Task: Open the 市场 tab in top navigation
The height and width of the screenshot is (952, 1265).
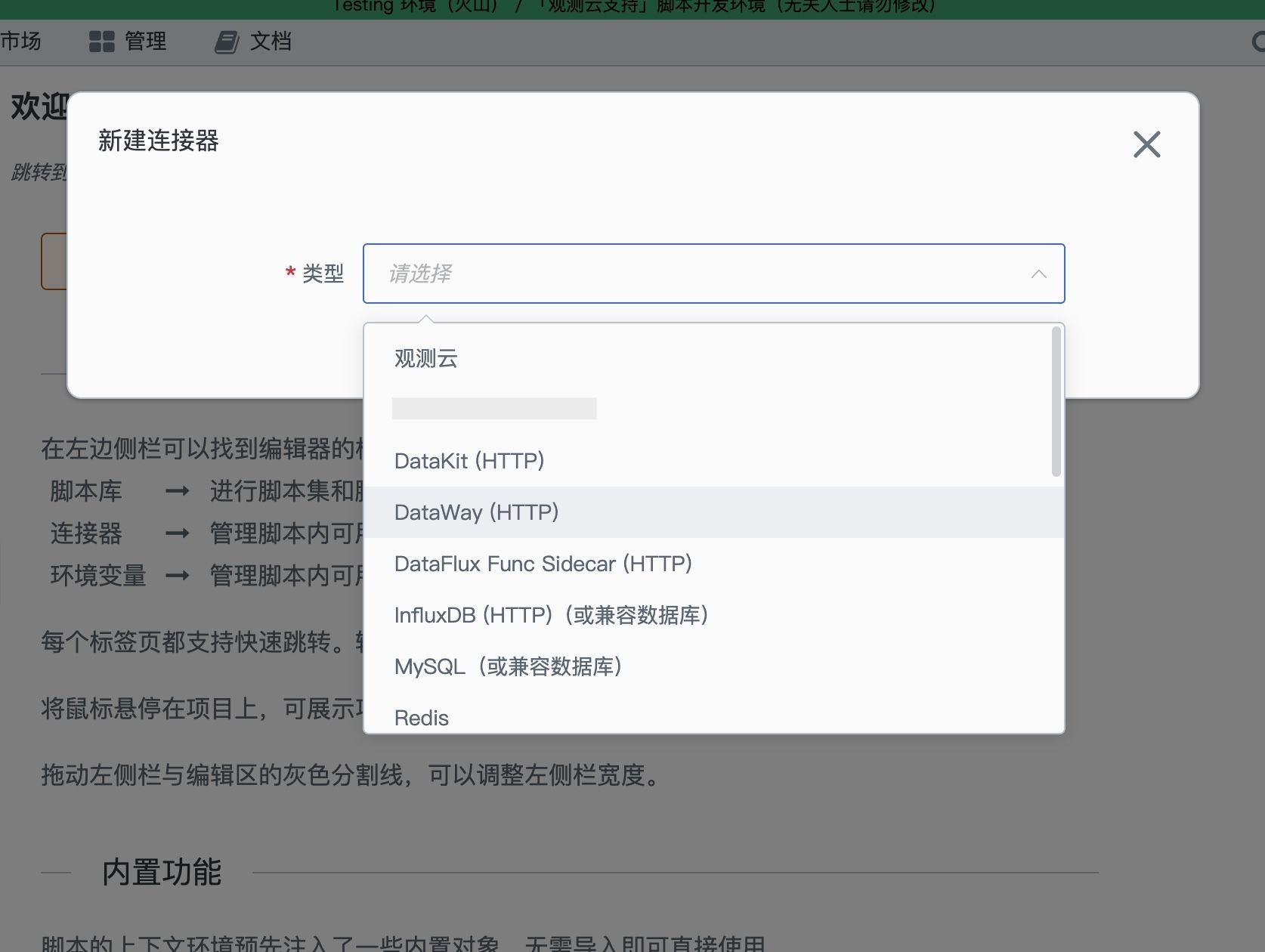Action: [20, 41]
